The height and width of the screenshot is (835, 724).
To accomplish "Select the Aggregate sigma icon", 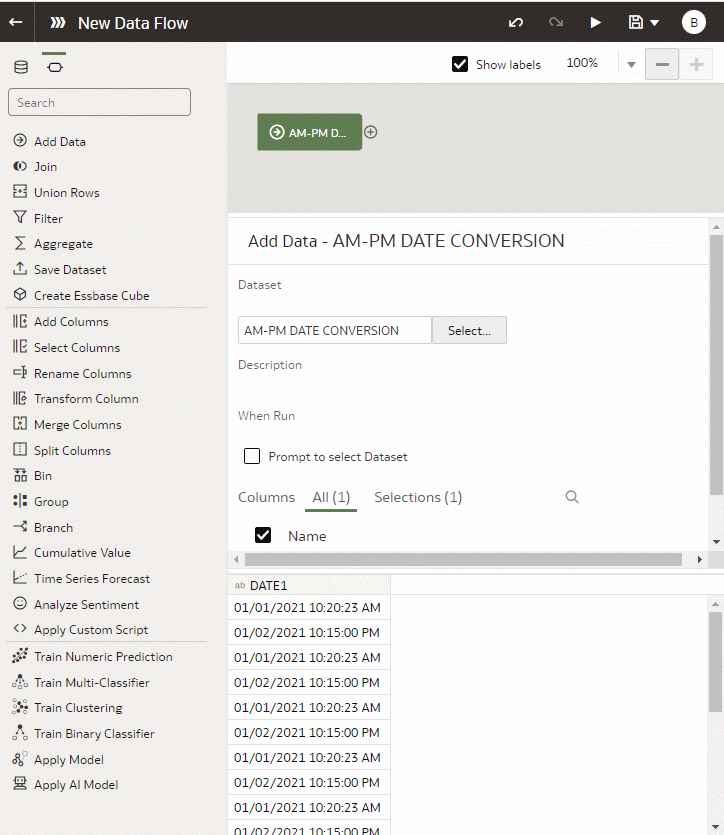I will click(20, 243).
